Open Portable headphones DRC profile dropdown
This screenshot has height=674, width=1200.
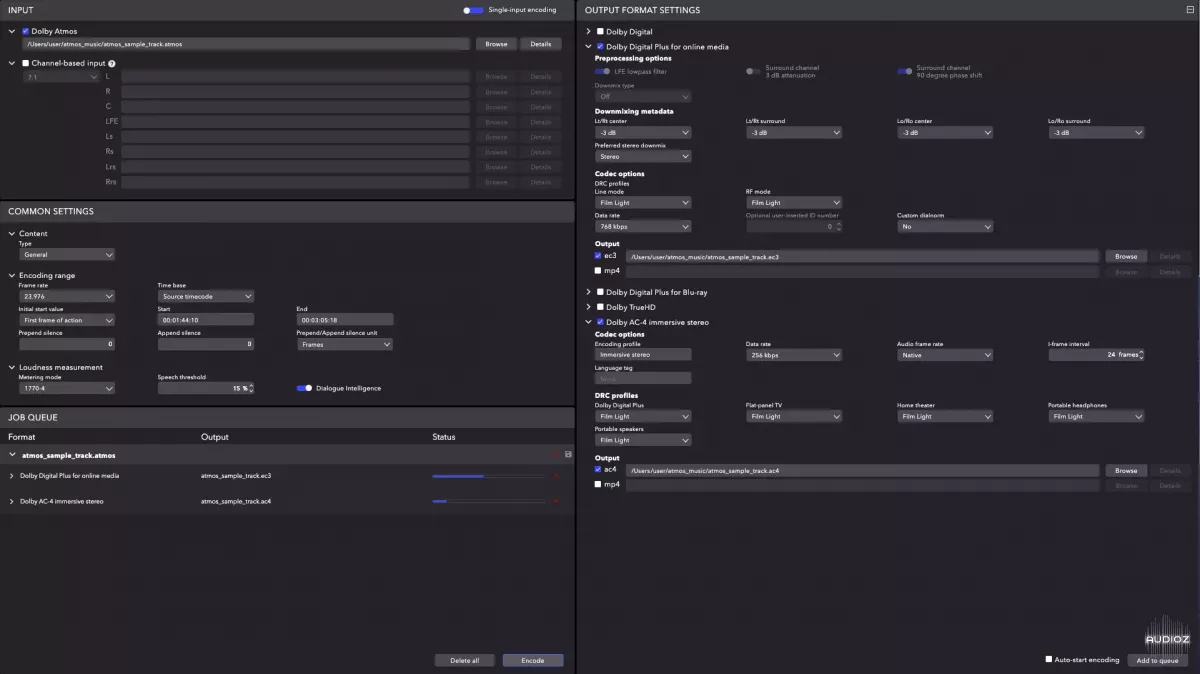point(1096,416)
